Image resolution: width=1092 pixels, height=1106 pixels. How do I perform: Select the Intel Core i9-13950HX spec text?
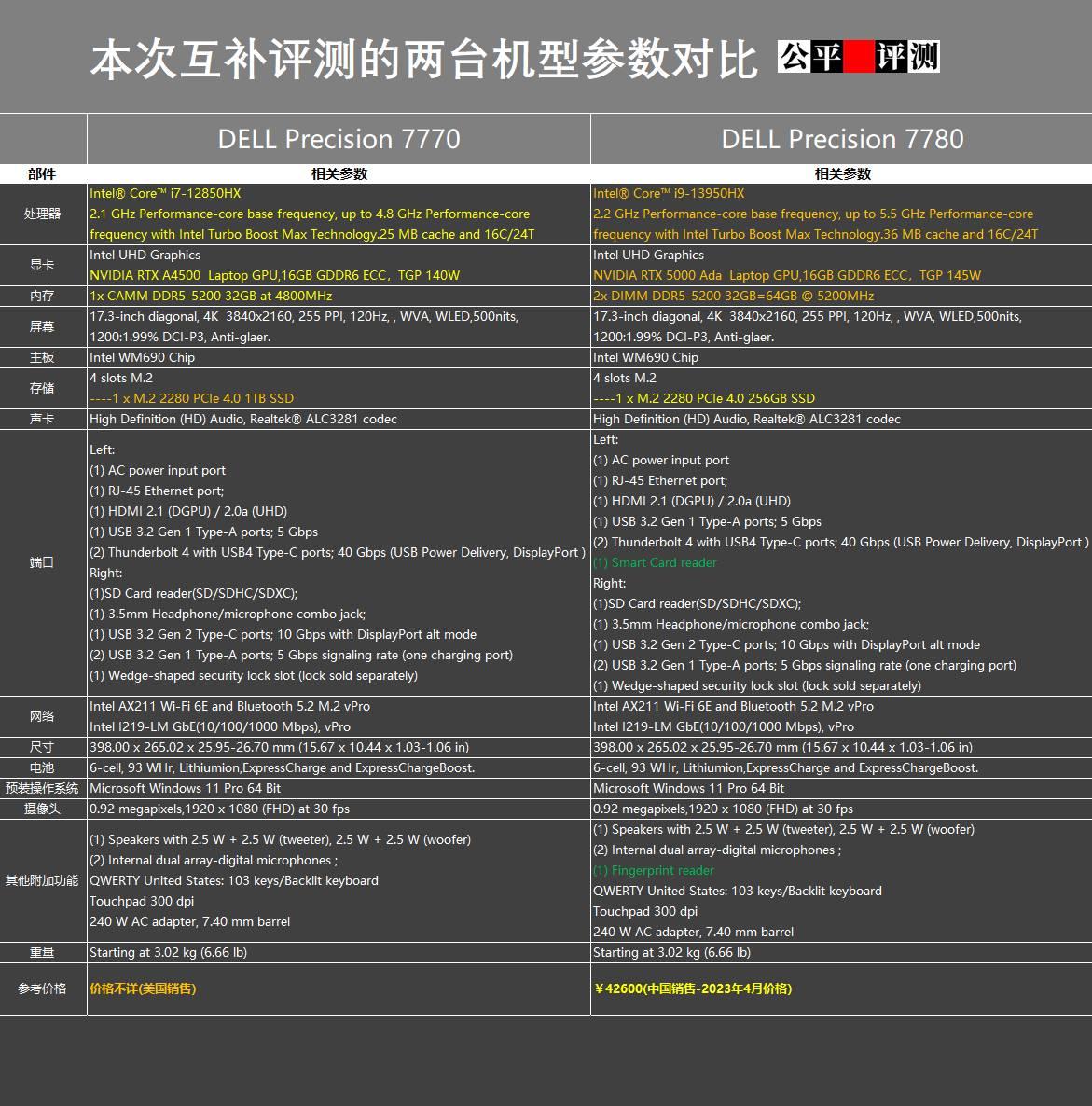point(668,193)
